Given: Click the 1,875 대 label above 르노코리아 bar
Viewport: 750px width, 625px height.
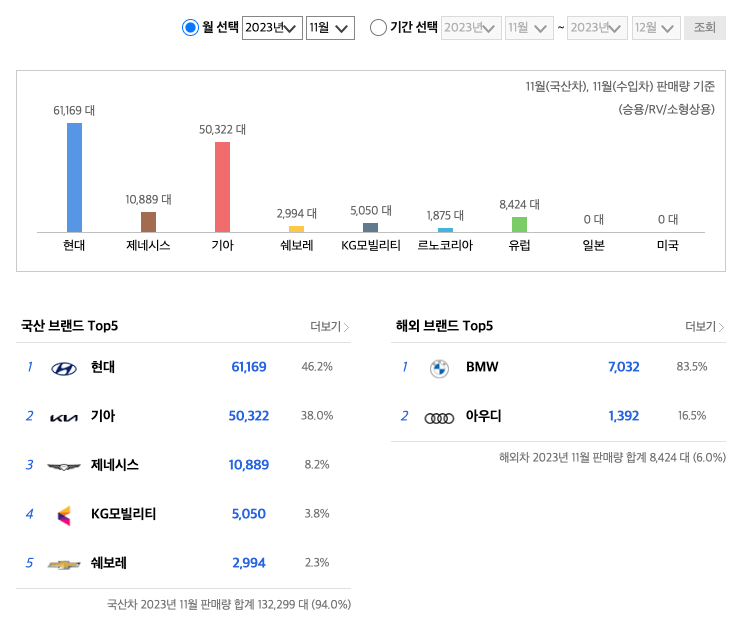Looking at the screenshot, I should tap(445, 216).
